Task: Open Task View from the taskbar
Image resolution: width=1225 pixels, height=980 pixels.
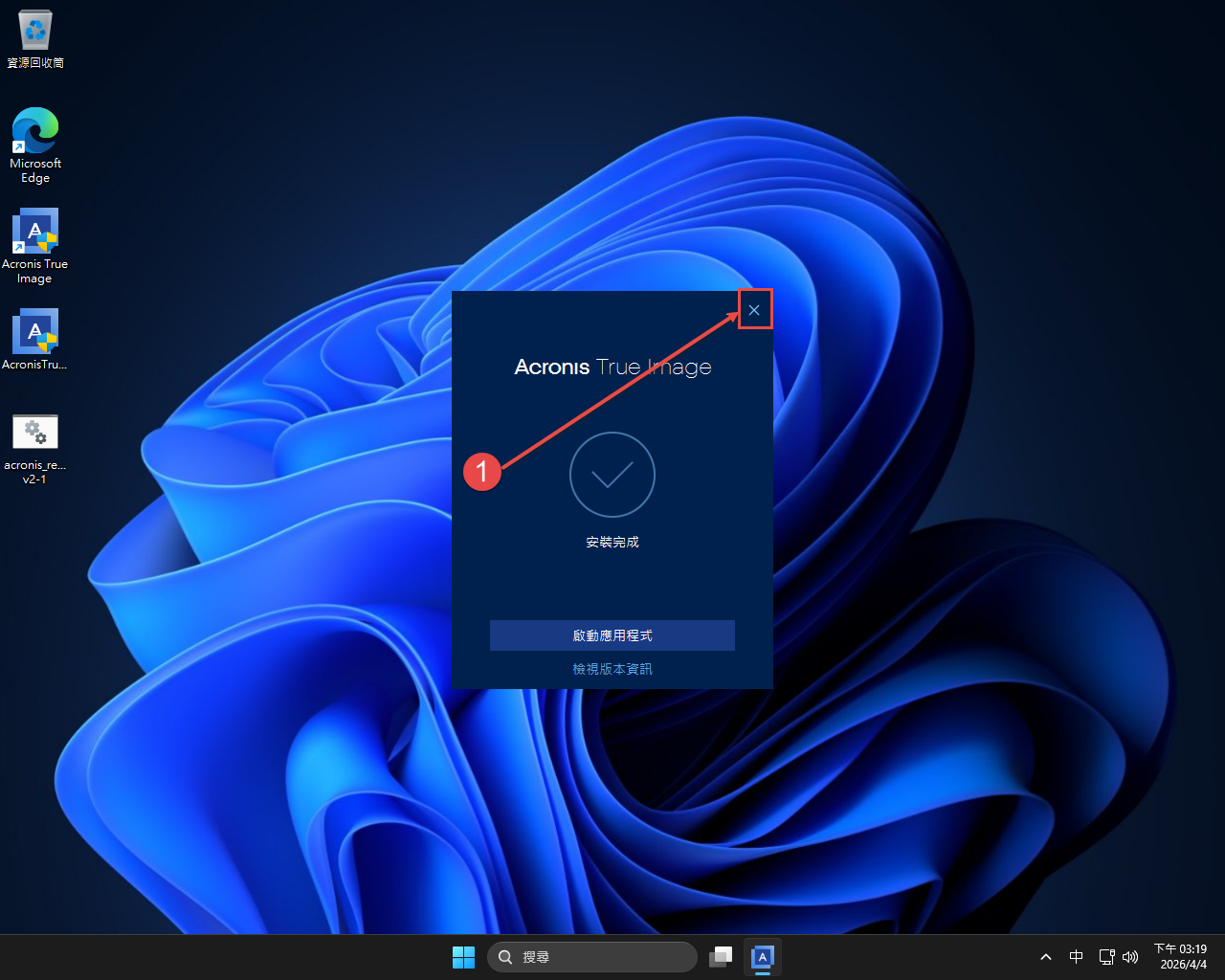Action: pos(721,957)
